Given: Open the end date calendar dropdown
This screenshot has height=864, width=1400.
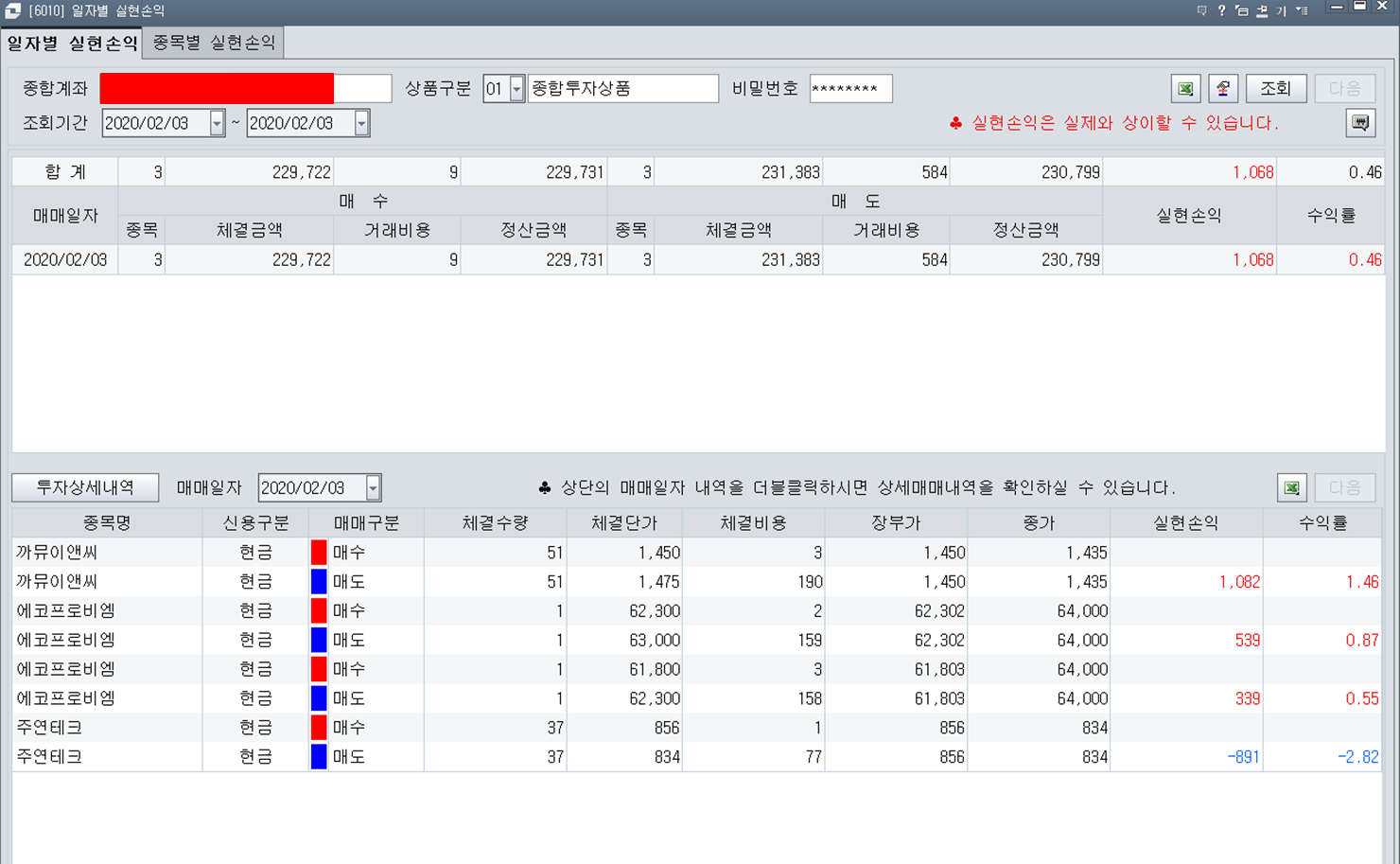Looking at the screenshot, I should [x=361, y=123].
